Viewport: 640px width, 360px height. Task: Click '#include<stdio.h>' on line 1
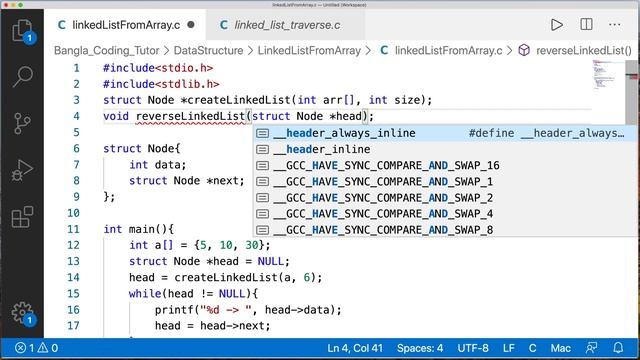[158, 68]
